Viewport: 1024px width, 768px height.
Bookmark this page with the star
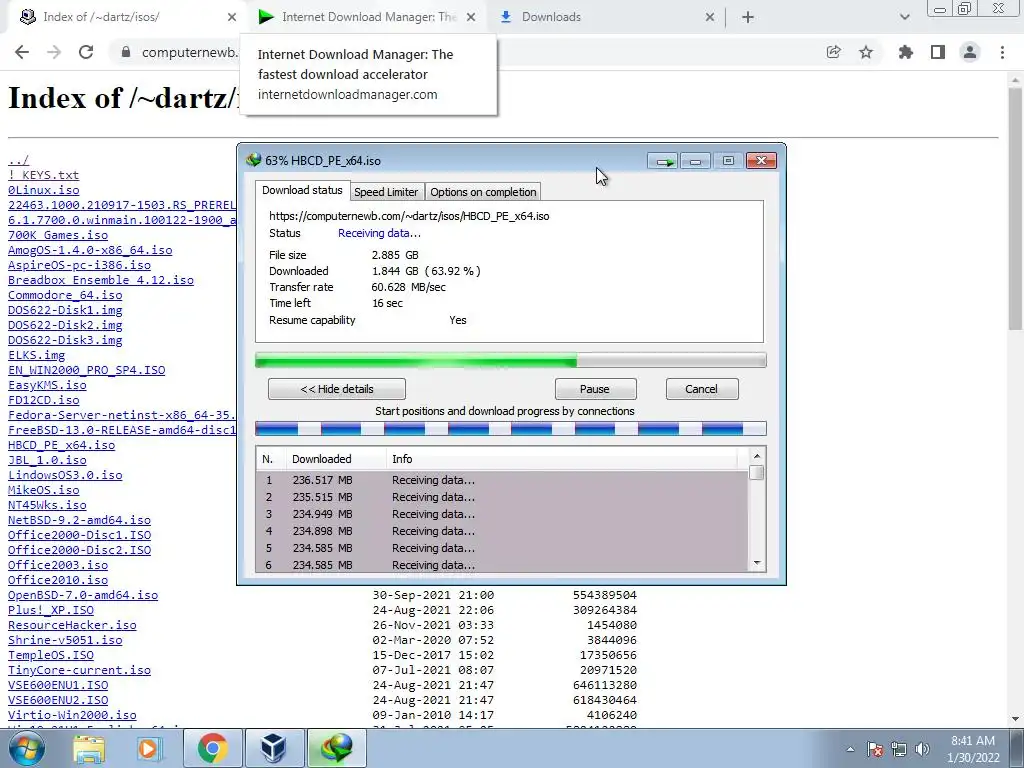point(866,52)
